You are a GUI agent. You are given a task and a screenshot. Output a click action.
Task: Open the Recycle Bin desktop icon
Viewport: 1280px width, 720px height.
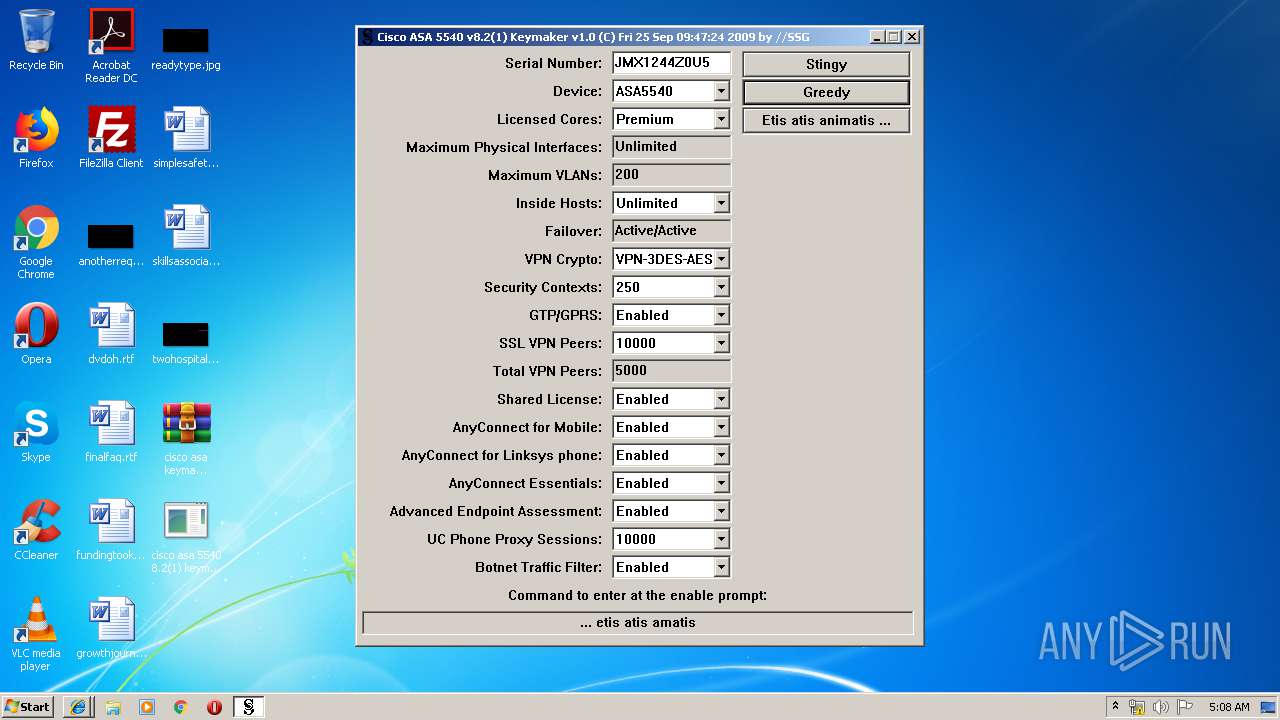click(36, 40)
